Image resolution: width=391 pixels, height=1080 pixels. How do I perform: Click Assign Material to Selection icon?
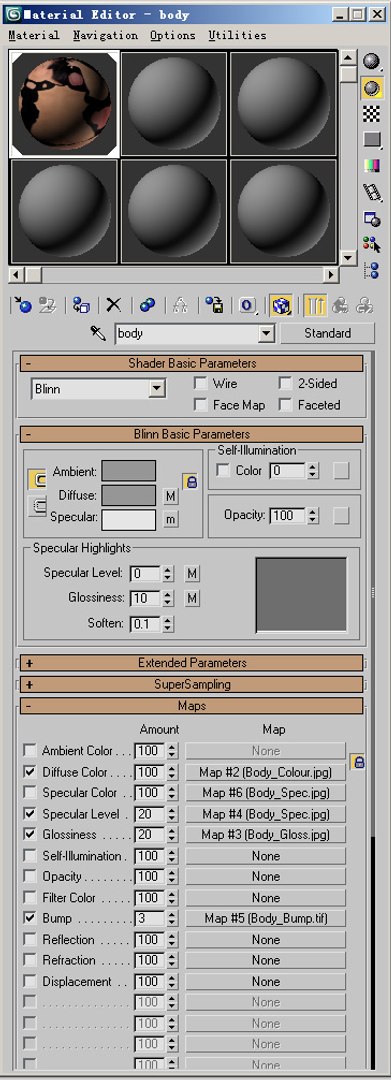point(81,306)
